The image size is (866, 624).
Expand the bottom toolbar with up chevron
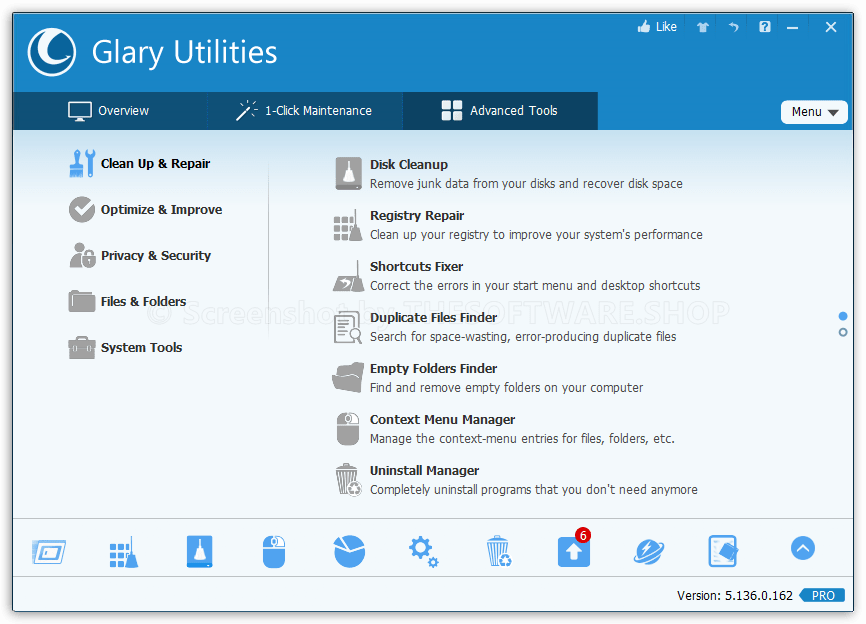point(802,548)
